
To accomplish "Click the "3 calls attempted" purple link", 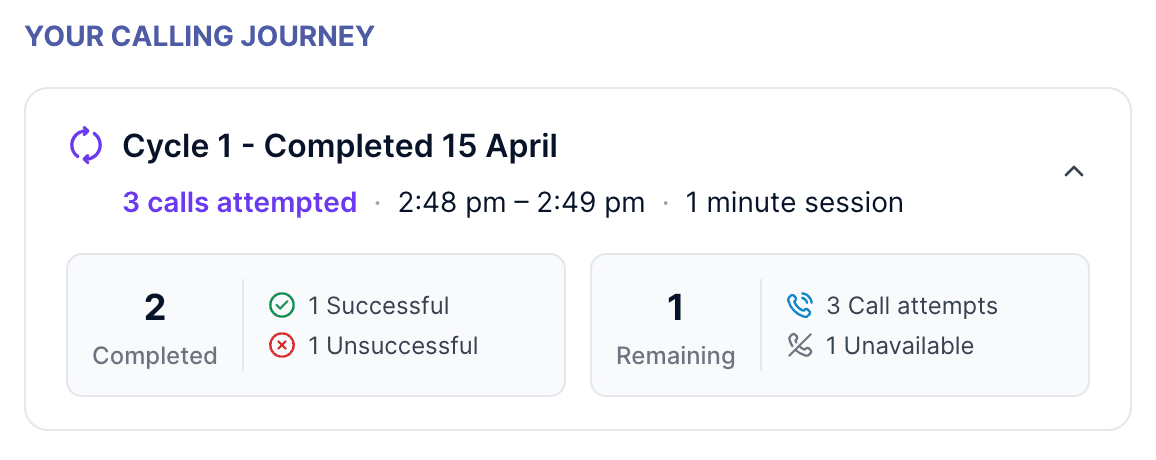I will tap(240, 203).
